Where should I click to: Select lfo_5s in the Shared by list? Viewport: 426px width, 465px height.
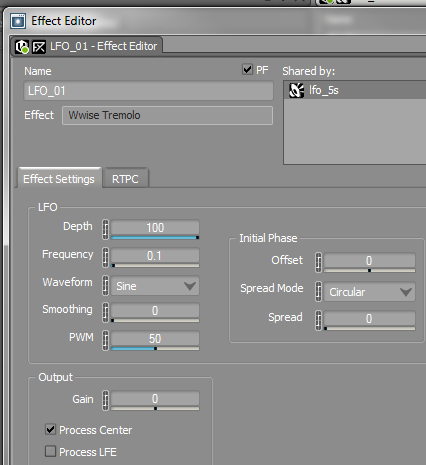(x=355, y=90)
